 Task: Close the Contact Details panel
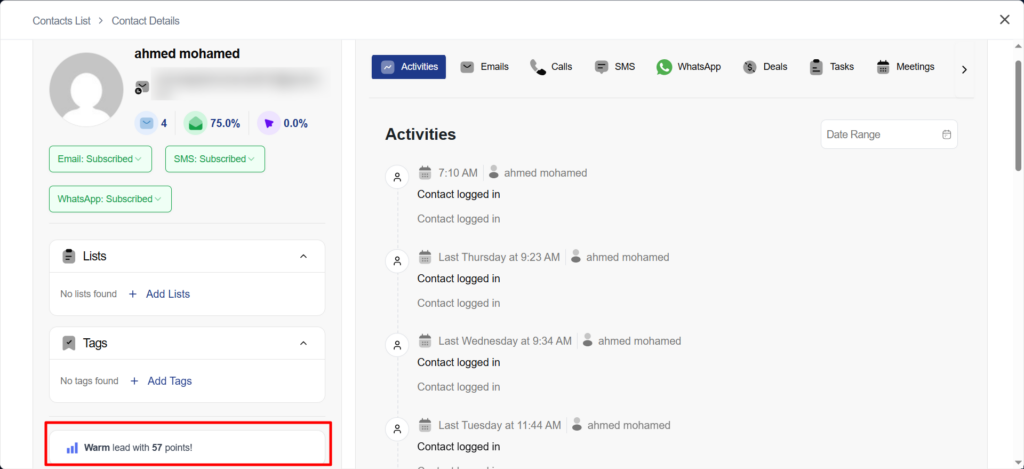1004,19
